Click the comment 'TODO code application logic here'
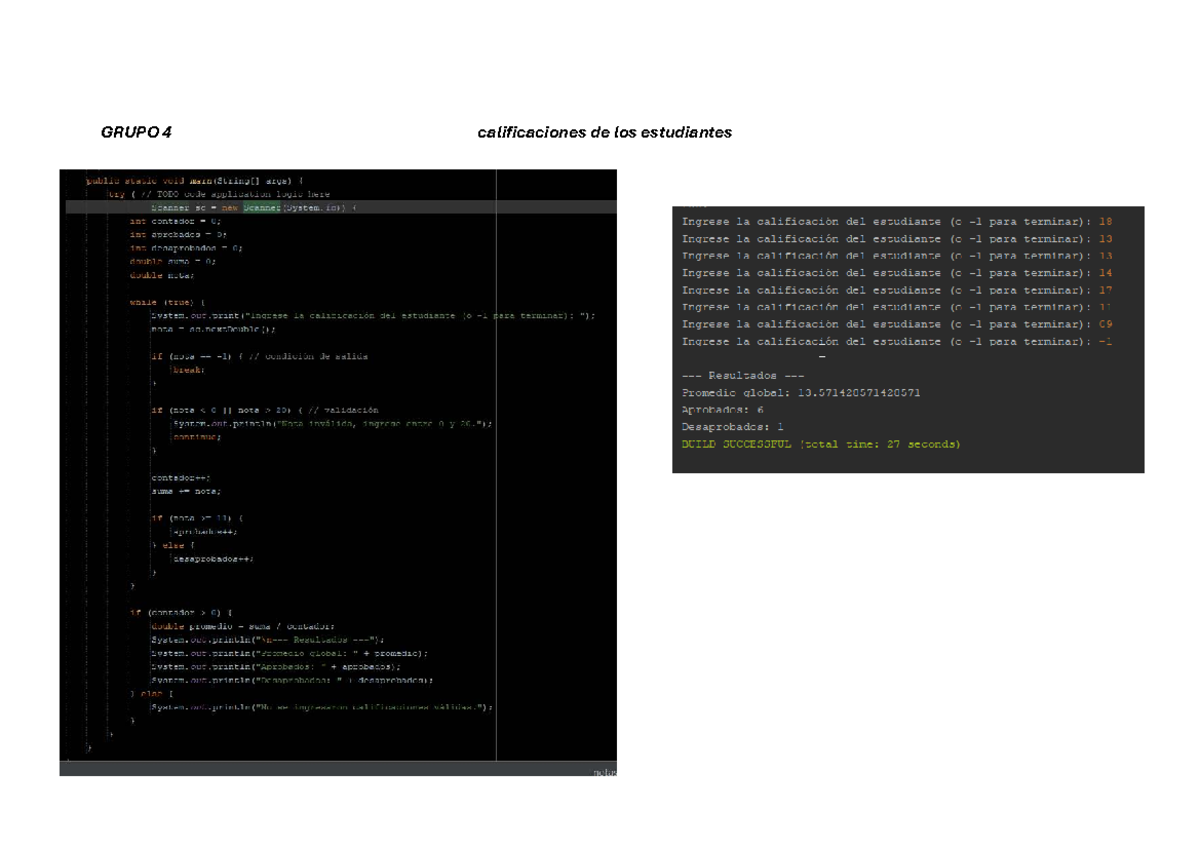 (x=243, y=194)
